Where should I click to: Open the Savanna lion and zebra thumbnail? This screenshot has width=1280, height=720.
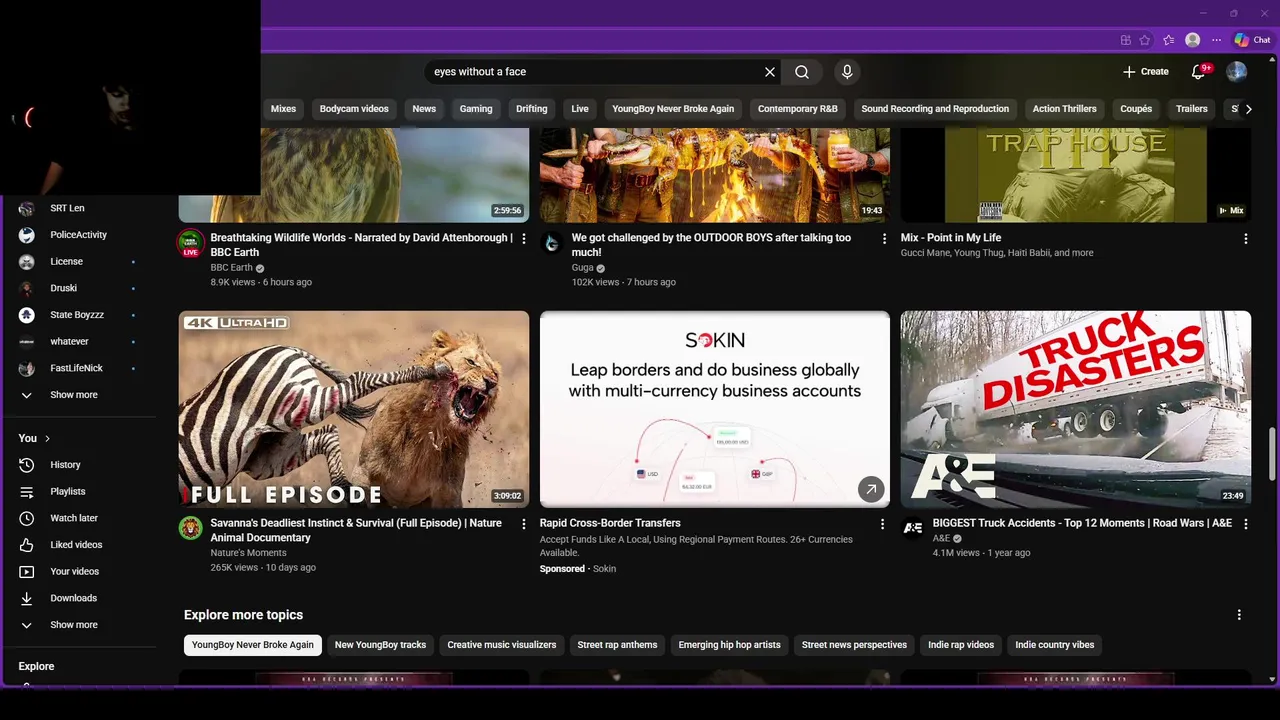[354, 409]
